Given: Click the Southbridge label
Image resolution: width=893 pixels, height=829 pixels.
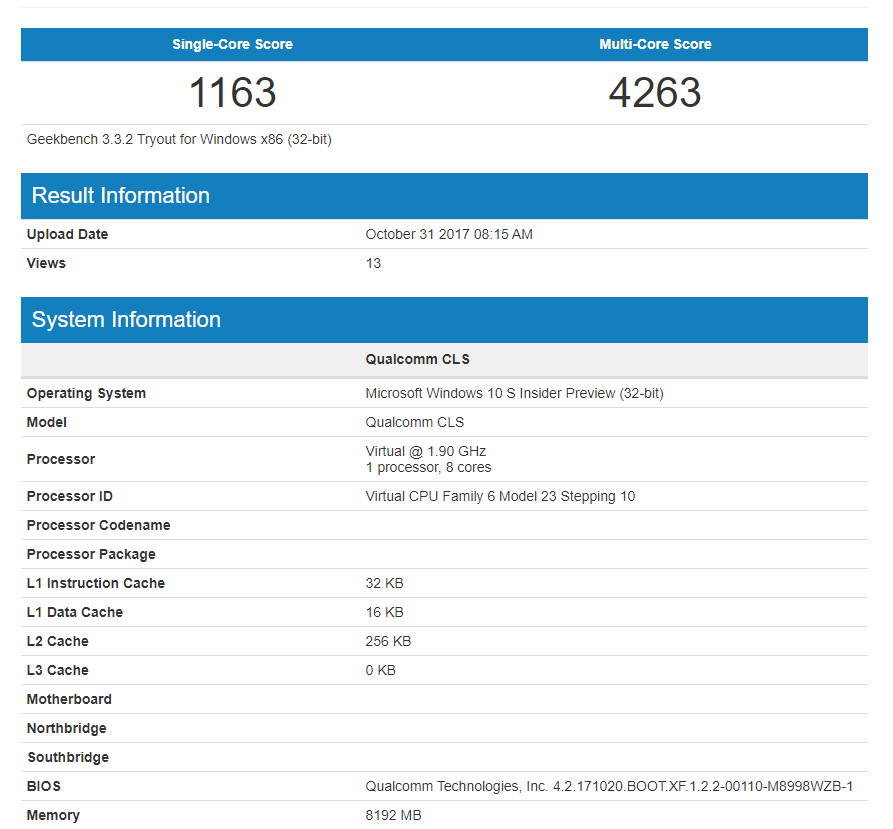Looking at the screenshot, I should pyautogui.click(x=68, y=758).
